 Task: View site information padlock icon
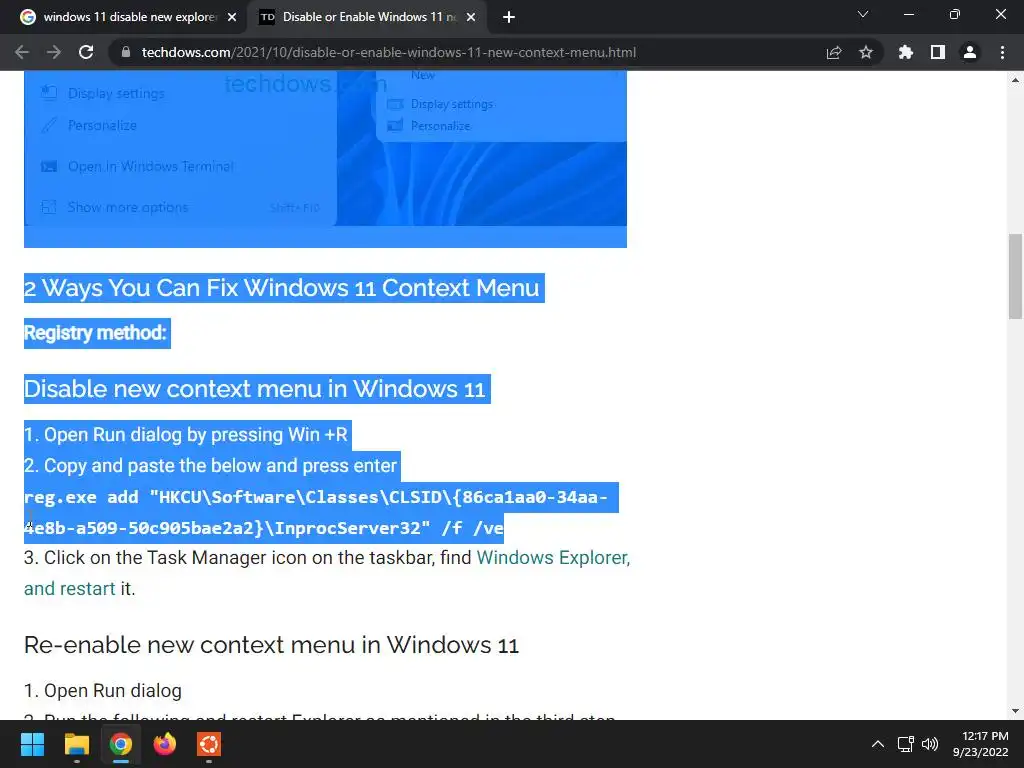tap(126, 52)
